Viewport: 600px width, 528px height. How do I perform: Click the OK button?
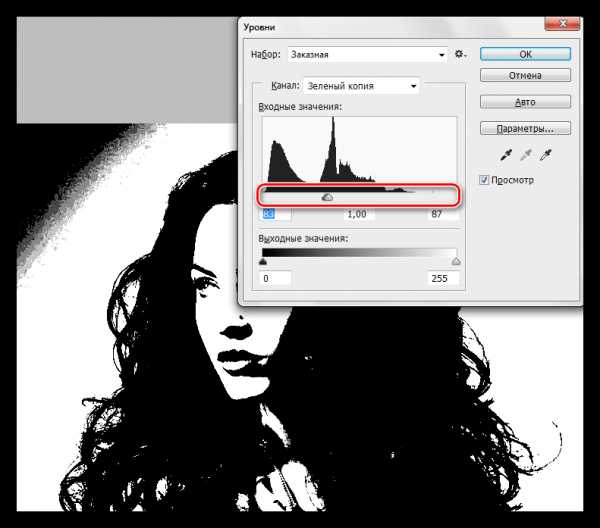click(x=525, y=54)
